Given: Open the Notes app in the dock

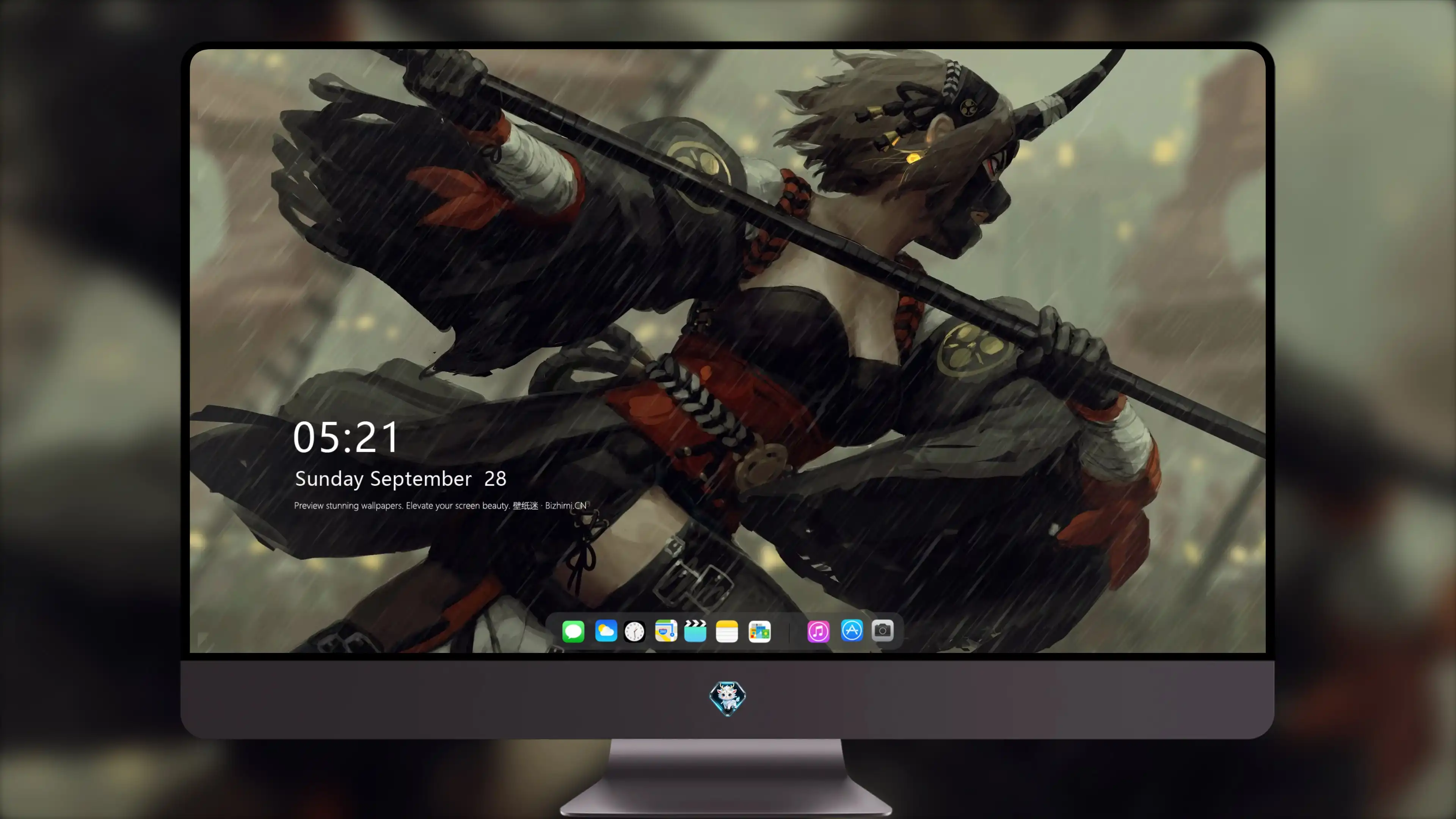Looking at the screenshot, I should 727,631.
